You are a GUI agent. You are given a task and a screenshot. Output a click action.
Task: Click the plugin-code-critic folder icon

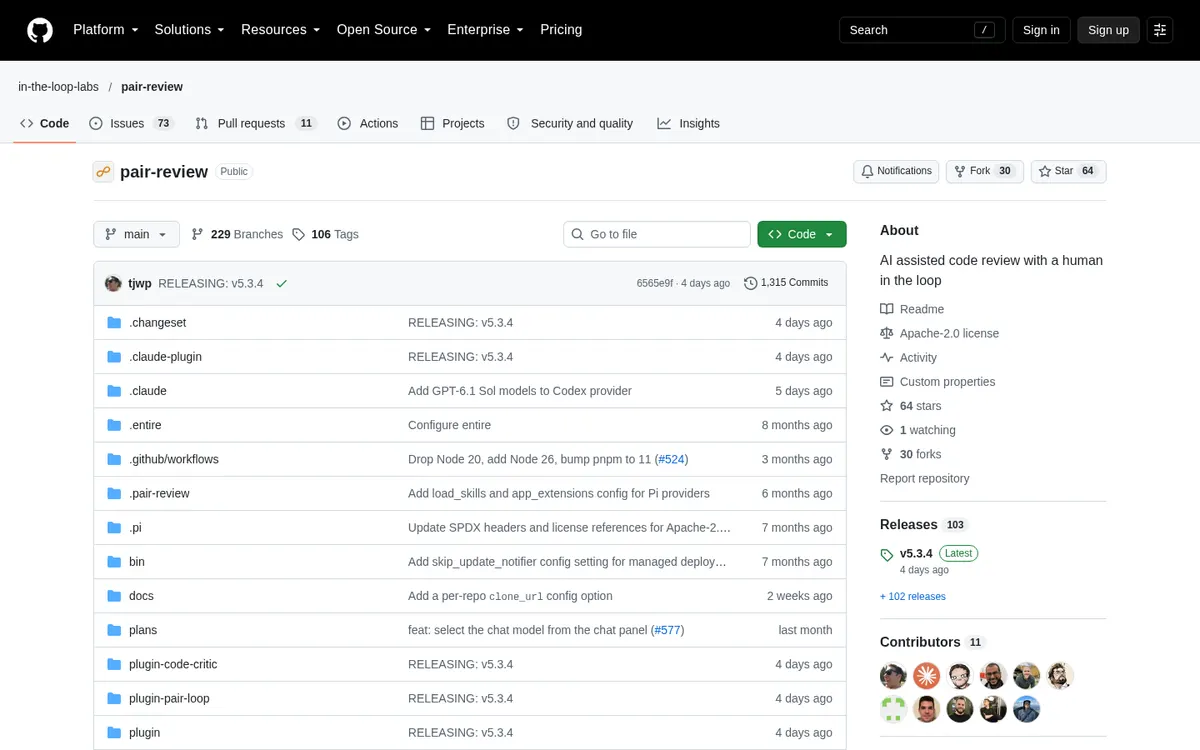(x=114, y=664)
